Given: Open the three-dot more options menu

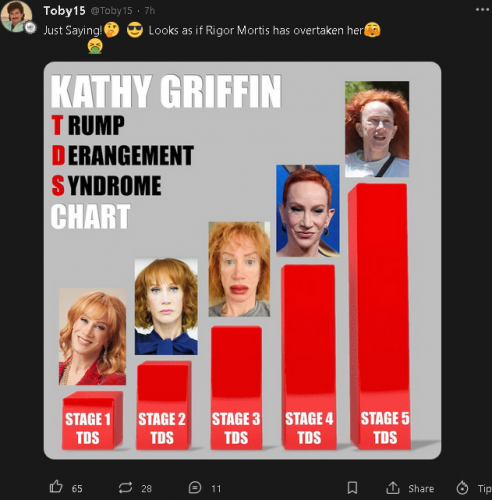Looking at the screenshot, I should tap(483, 10).
